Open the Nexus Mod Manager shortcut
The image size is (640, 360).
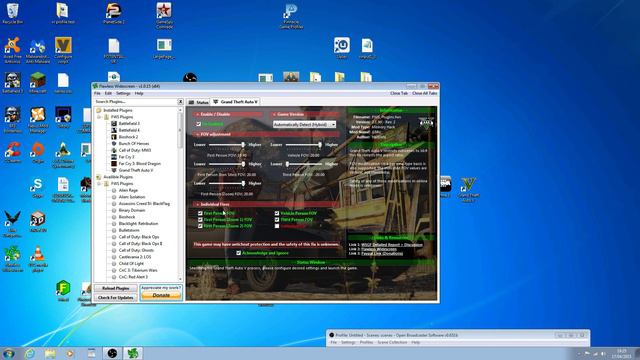(x=38, y=120)
